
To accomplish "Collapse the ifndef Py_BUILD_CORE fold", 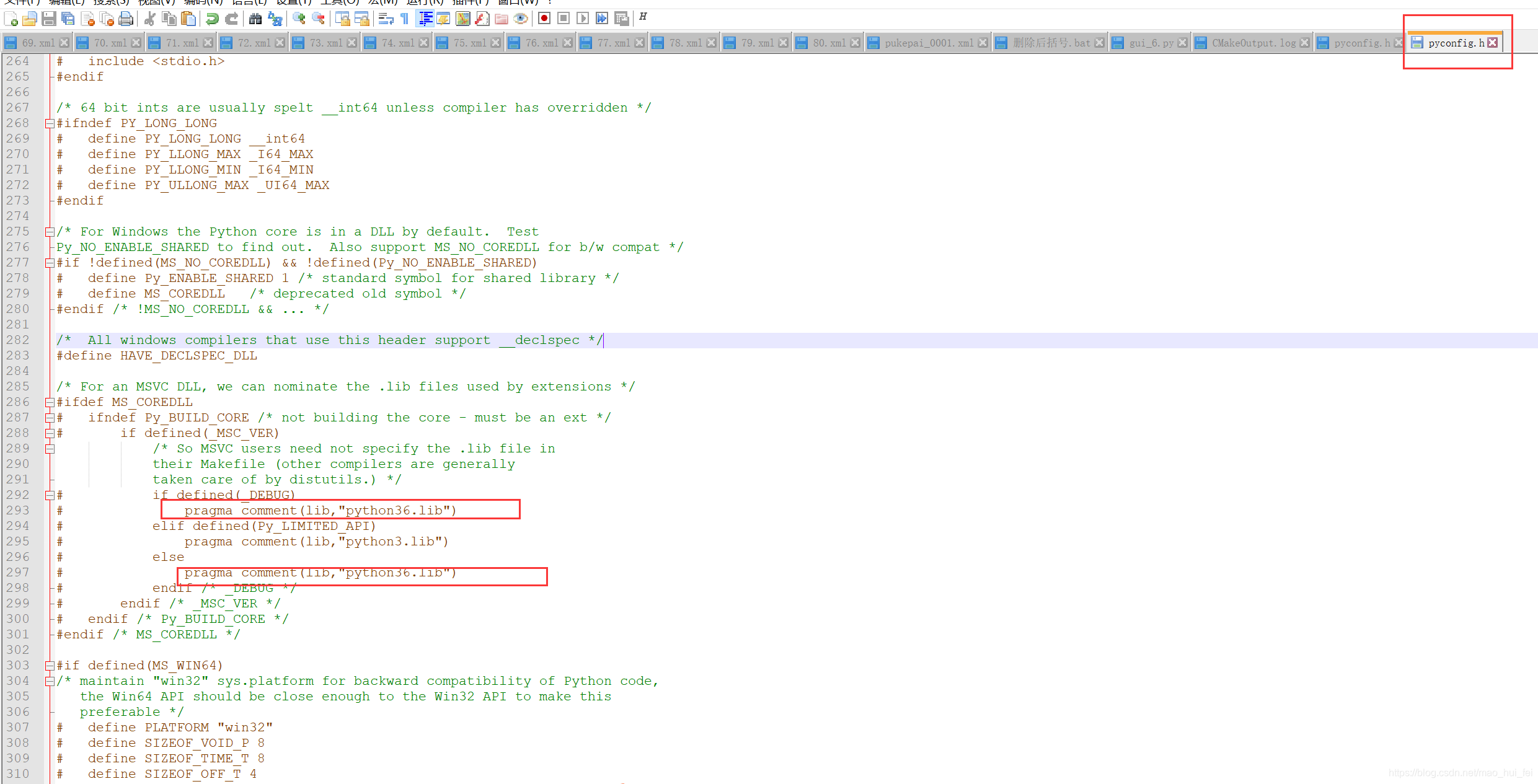I will click(50, 418).
